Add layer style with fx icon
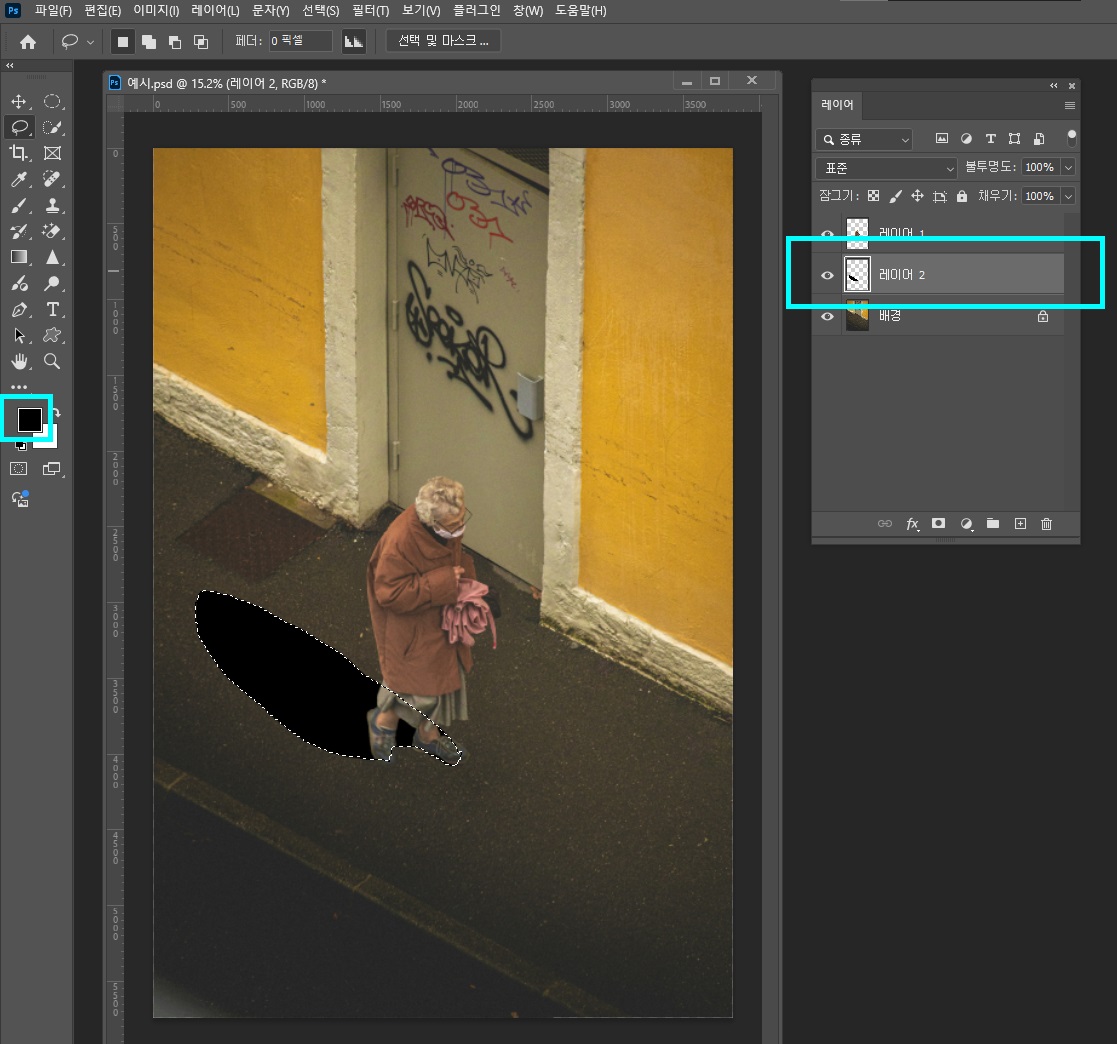Screen dimensions: 1117x1044 (912, 524)
